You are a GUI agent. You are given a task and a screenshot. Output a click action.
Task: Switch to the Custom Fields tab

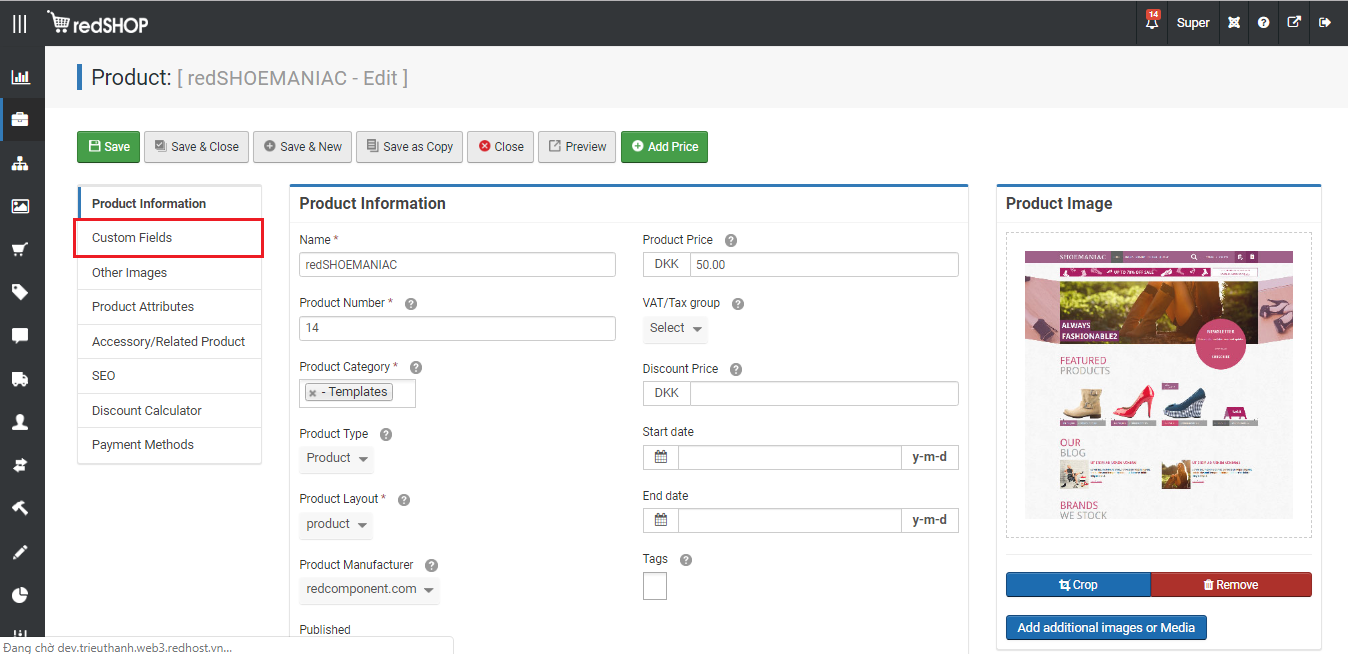click(x=169, y=238)
